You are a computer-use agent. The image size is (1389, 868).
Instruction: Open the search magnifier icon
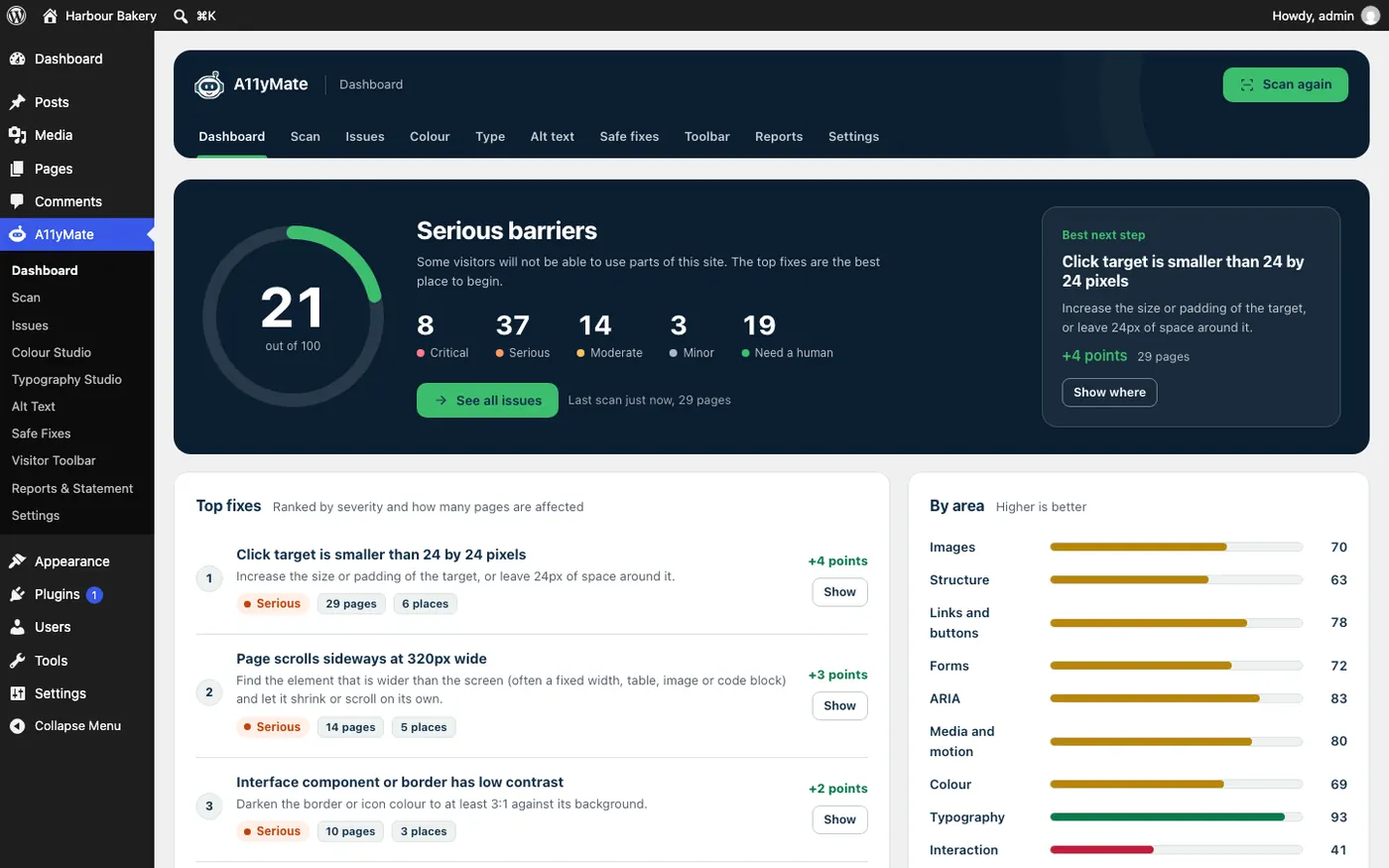pyautogui.click(x=181, y=16)
